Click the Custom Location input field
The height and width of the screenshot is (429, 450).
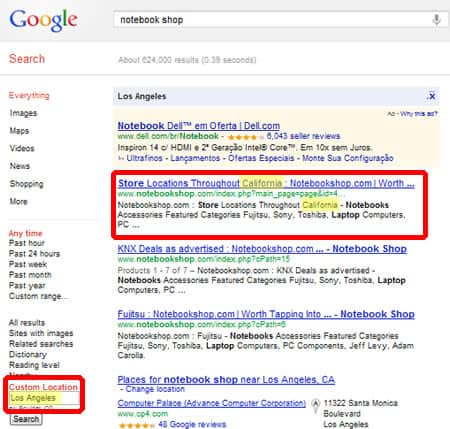click(44, 398)
